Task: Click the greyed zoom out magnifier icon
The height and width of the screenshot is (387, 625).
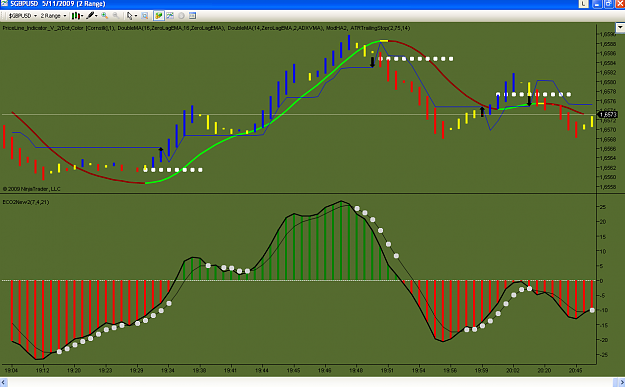Action: (x=116, y=16)
